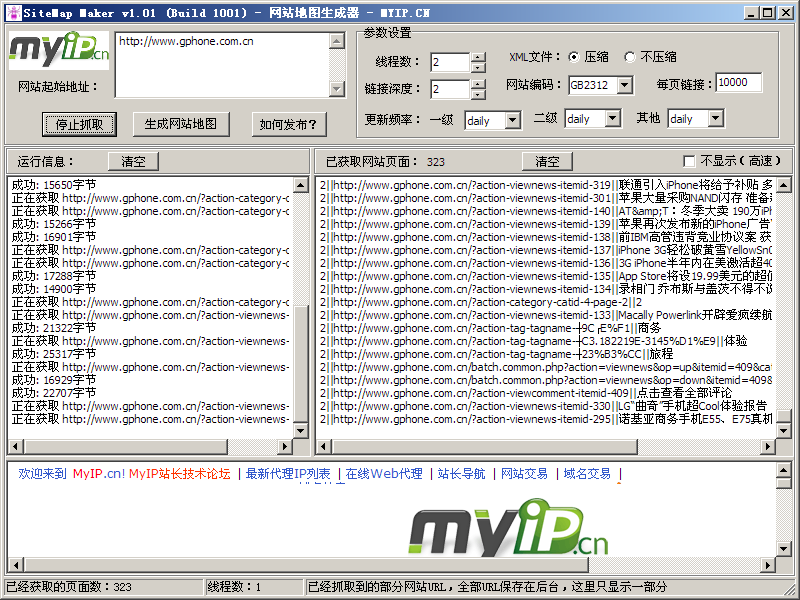The height and width of the screenshot is (600, 800).
Task: Click the MyIP.cn logo at top left
Action: click(59, 51)
